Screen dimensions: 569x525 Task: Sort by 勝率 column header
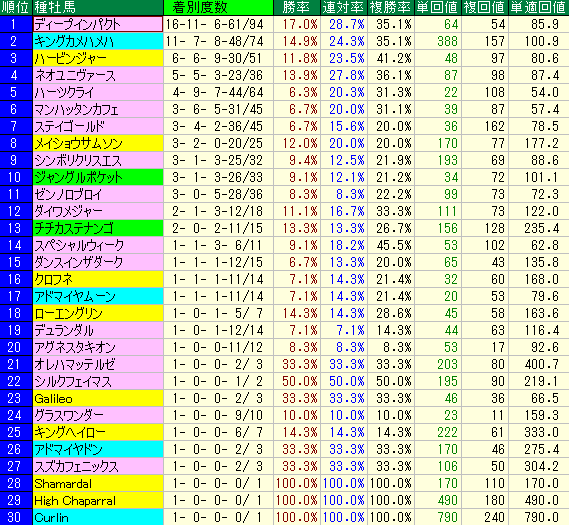coord(296,7)
